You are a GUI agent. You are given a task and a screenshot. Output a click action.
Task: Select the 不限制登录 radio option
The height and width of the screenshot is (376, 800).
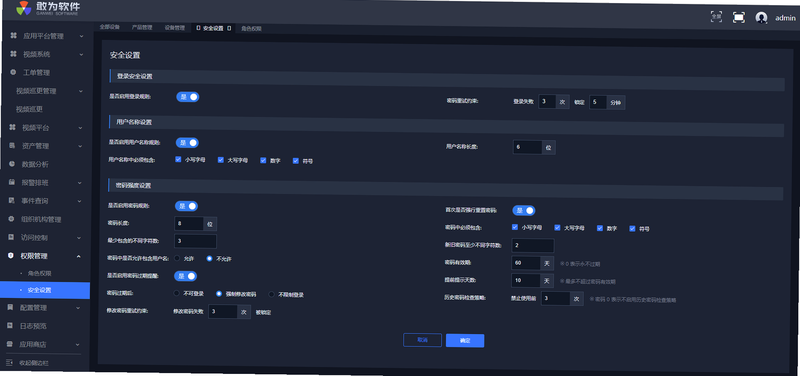pos(271,294)
